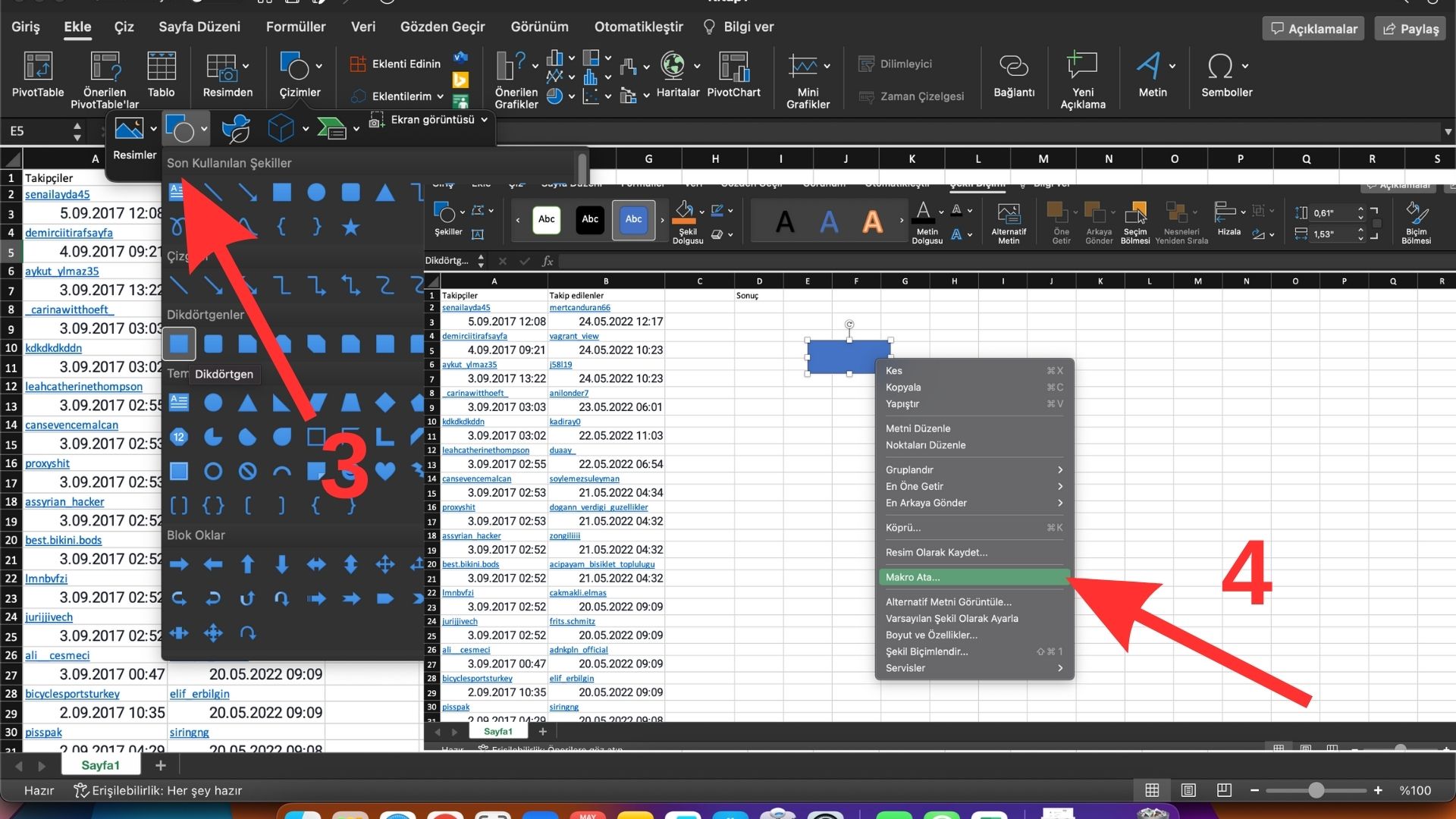Insert a scatter chart from ribbon
1456x819 pixels.
click(591, 96)
